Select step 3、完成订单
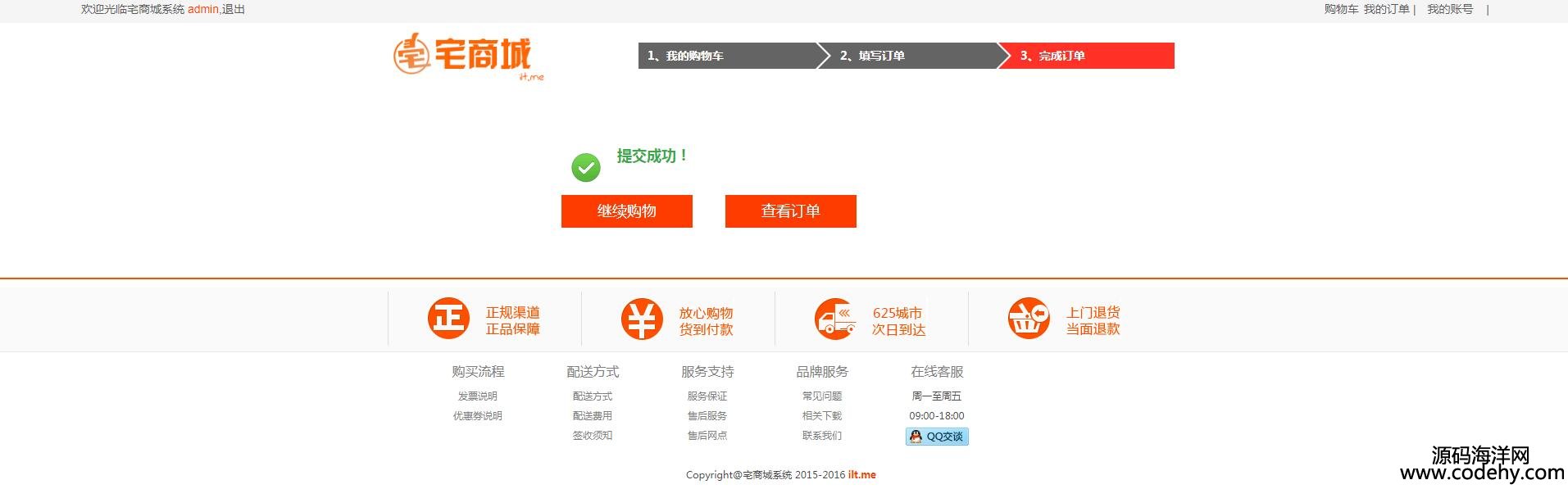Screen dimensions: 1568x489 (1087, 56)
